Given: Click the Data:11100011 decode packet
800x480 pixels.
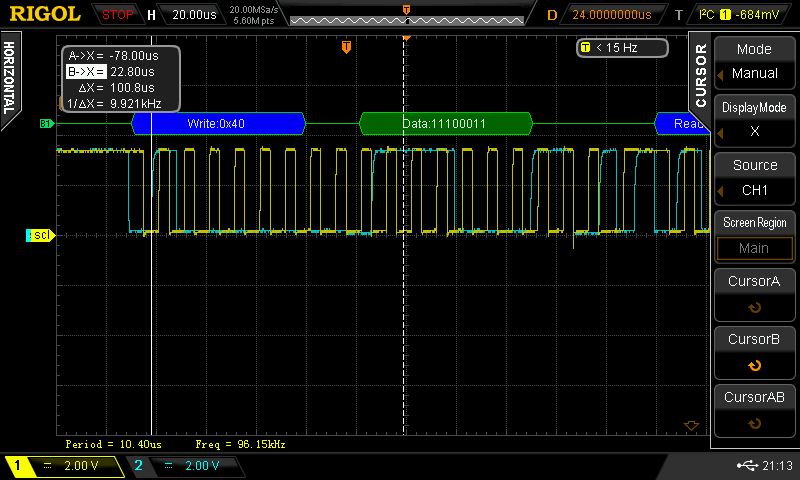Looking at the screenshot, I should (x=446, y=123).
